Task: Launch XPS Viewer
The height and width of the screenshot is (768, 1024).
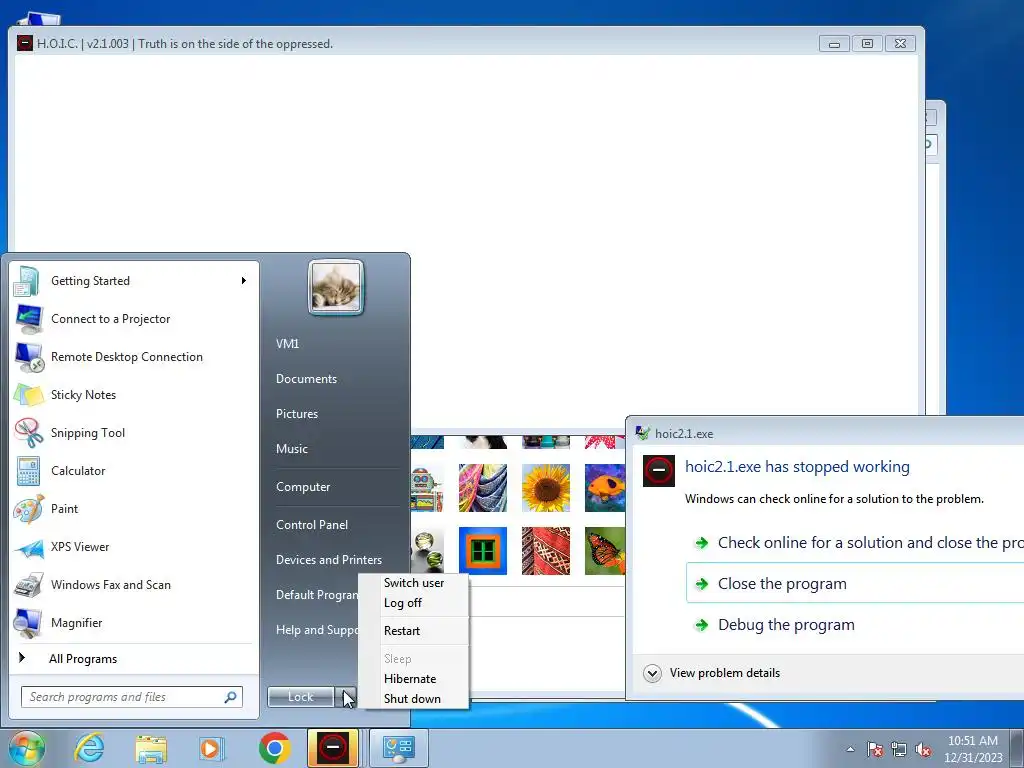Action: tap(134, 547)
